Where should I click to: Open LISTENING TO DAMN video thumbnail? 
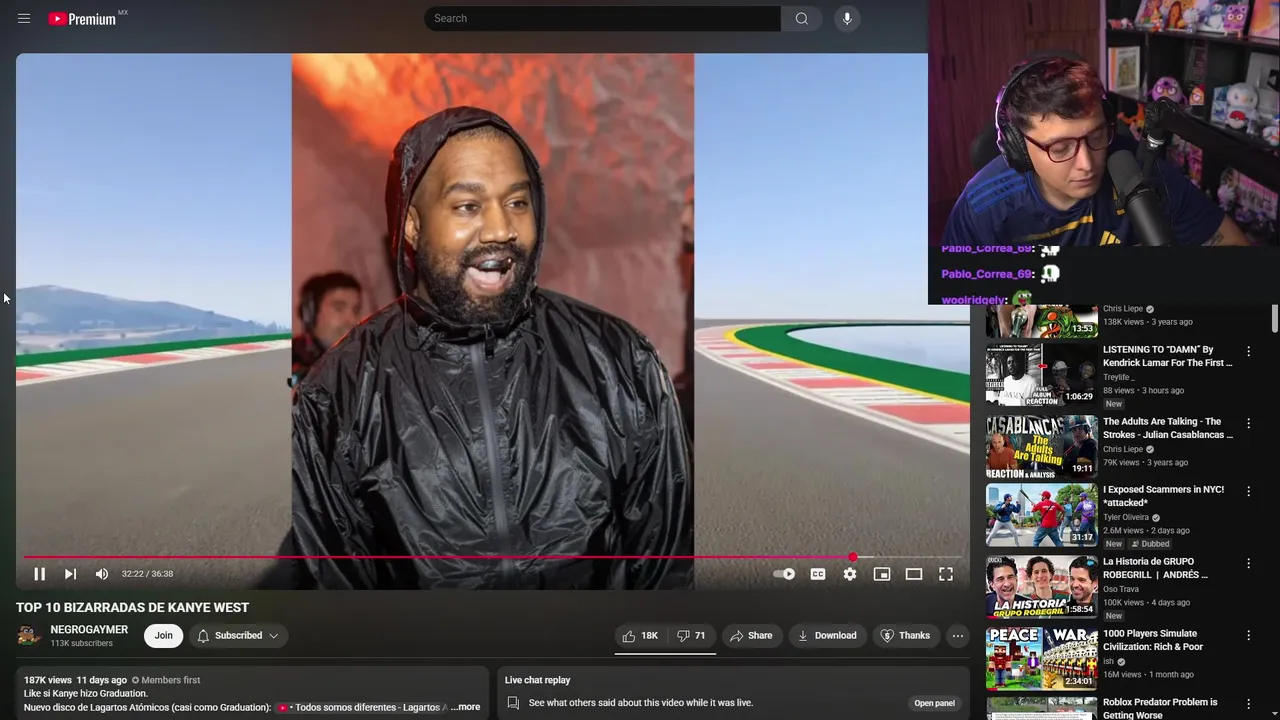tap(1041, 374)
